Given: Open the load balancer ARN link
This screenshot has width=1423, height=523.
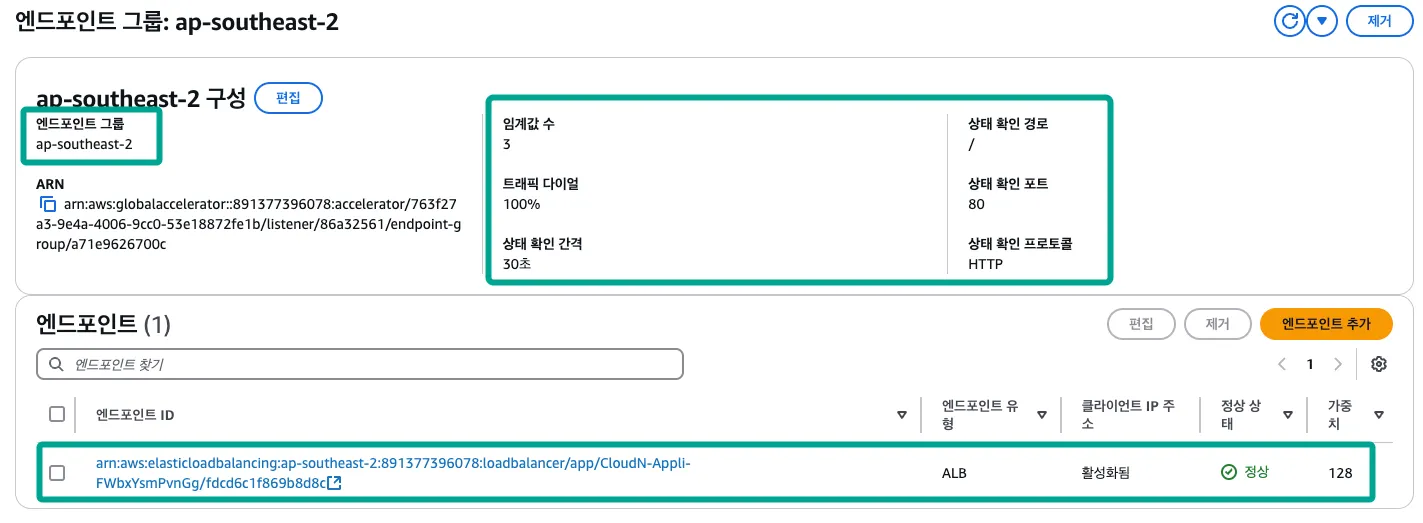Looking at the screenshot, I should pos(392,464).
